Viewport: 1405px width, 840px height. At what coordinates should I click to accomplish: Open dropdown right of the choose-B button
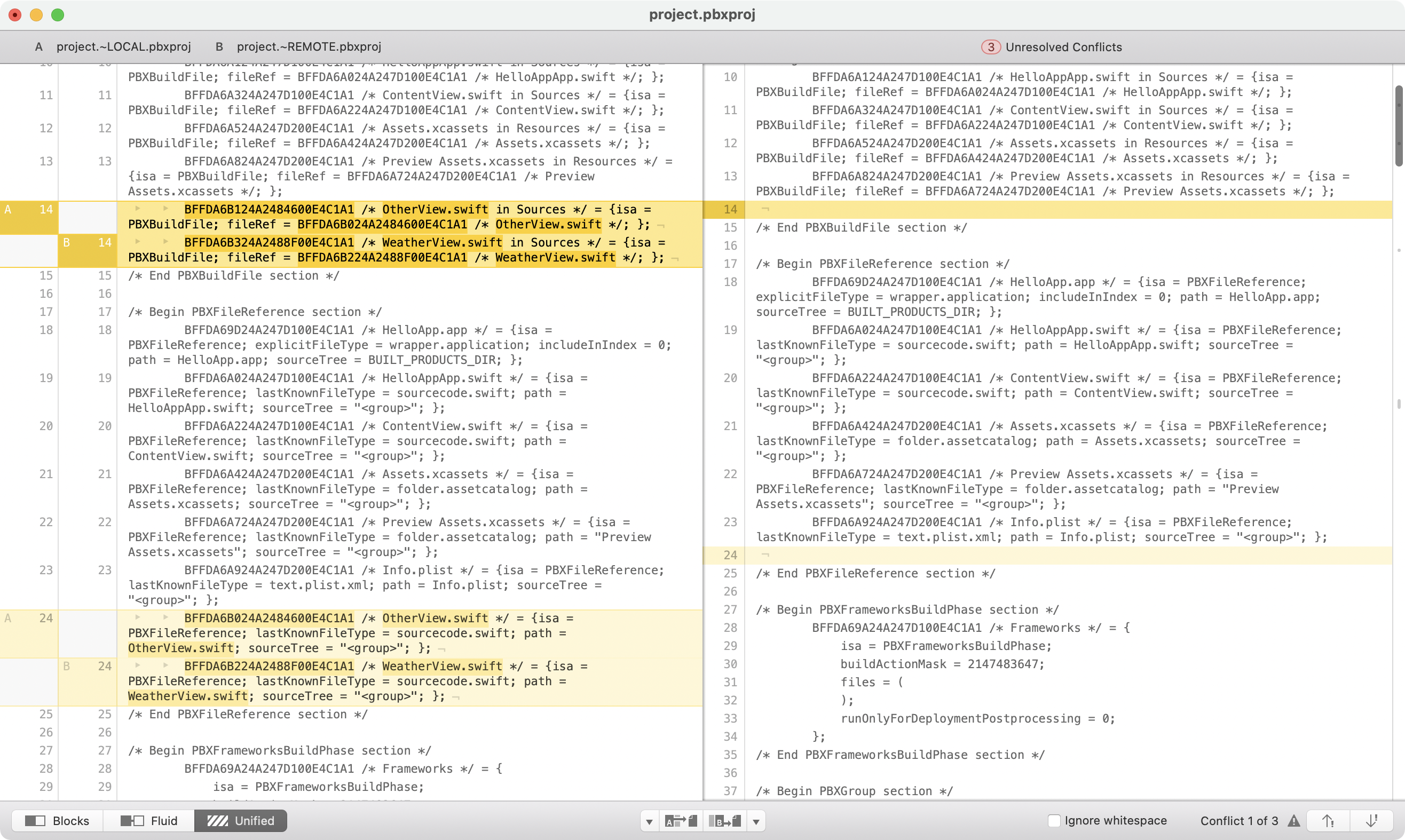point(756,821)
